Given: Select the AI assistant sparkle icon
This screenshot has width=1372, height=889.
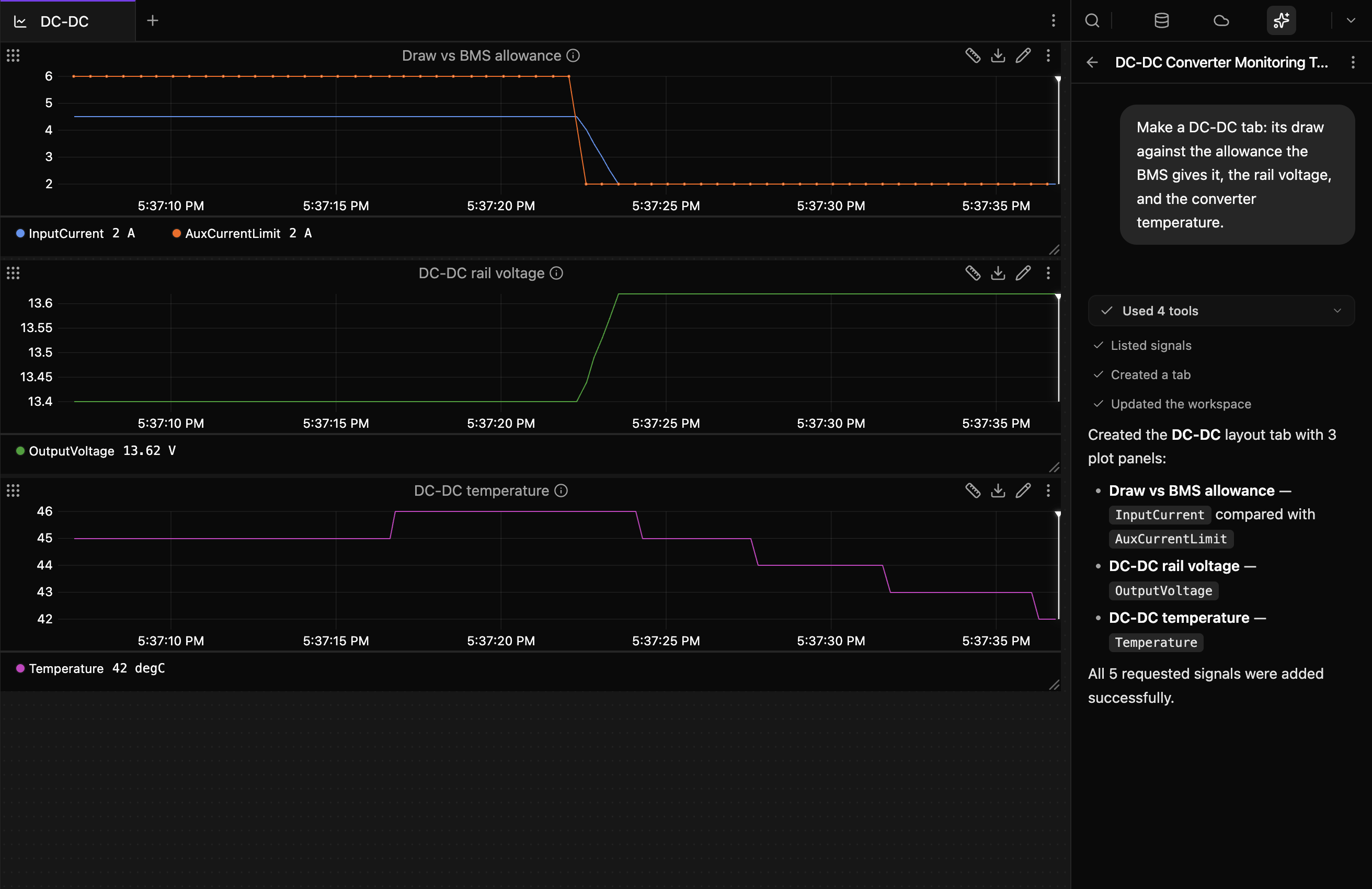Looking at the screenshot, I should [x=1281, y=21].
